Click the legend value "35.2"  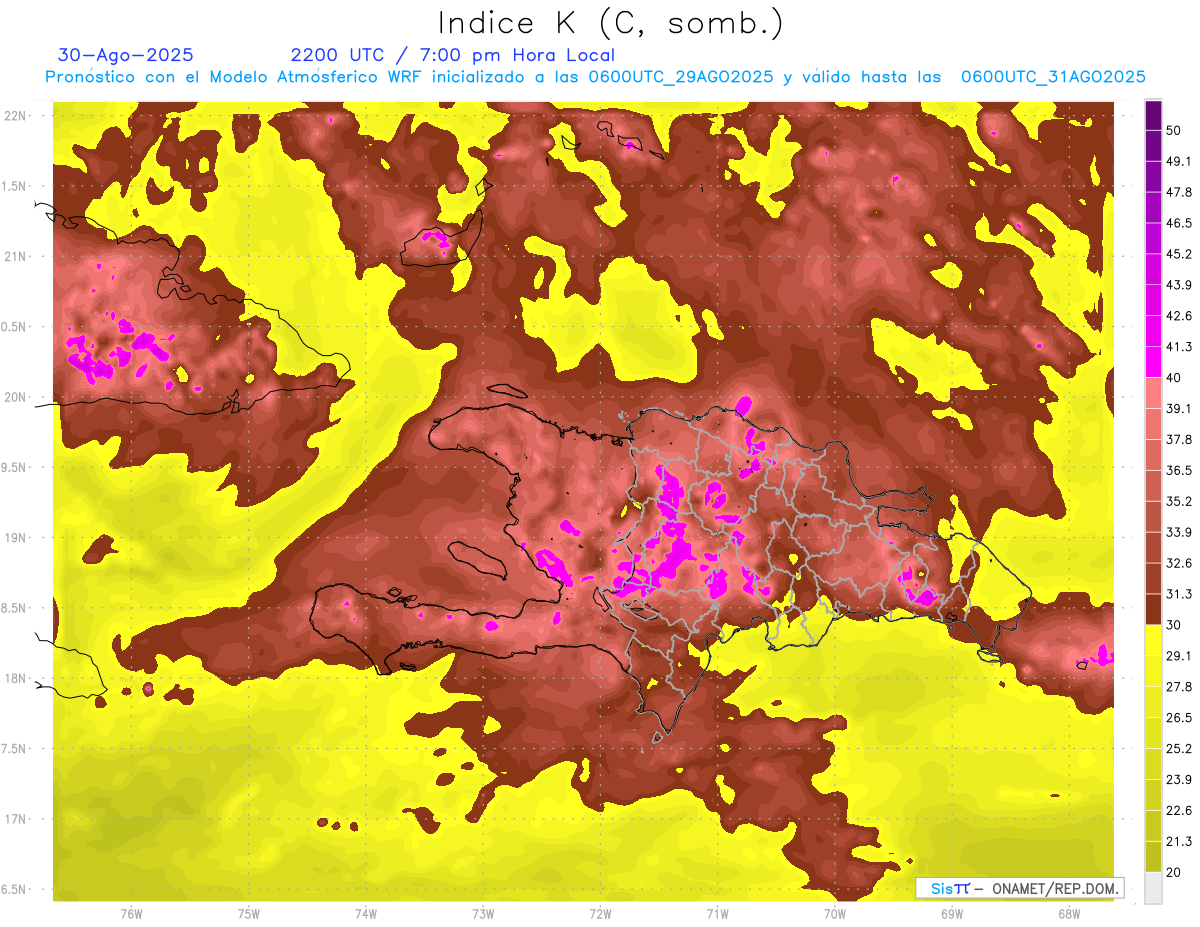pyautogui.click(x=1179, y=501)
